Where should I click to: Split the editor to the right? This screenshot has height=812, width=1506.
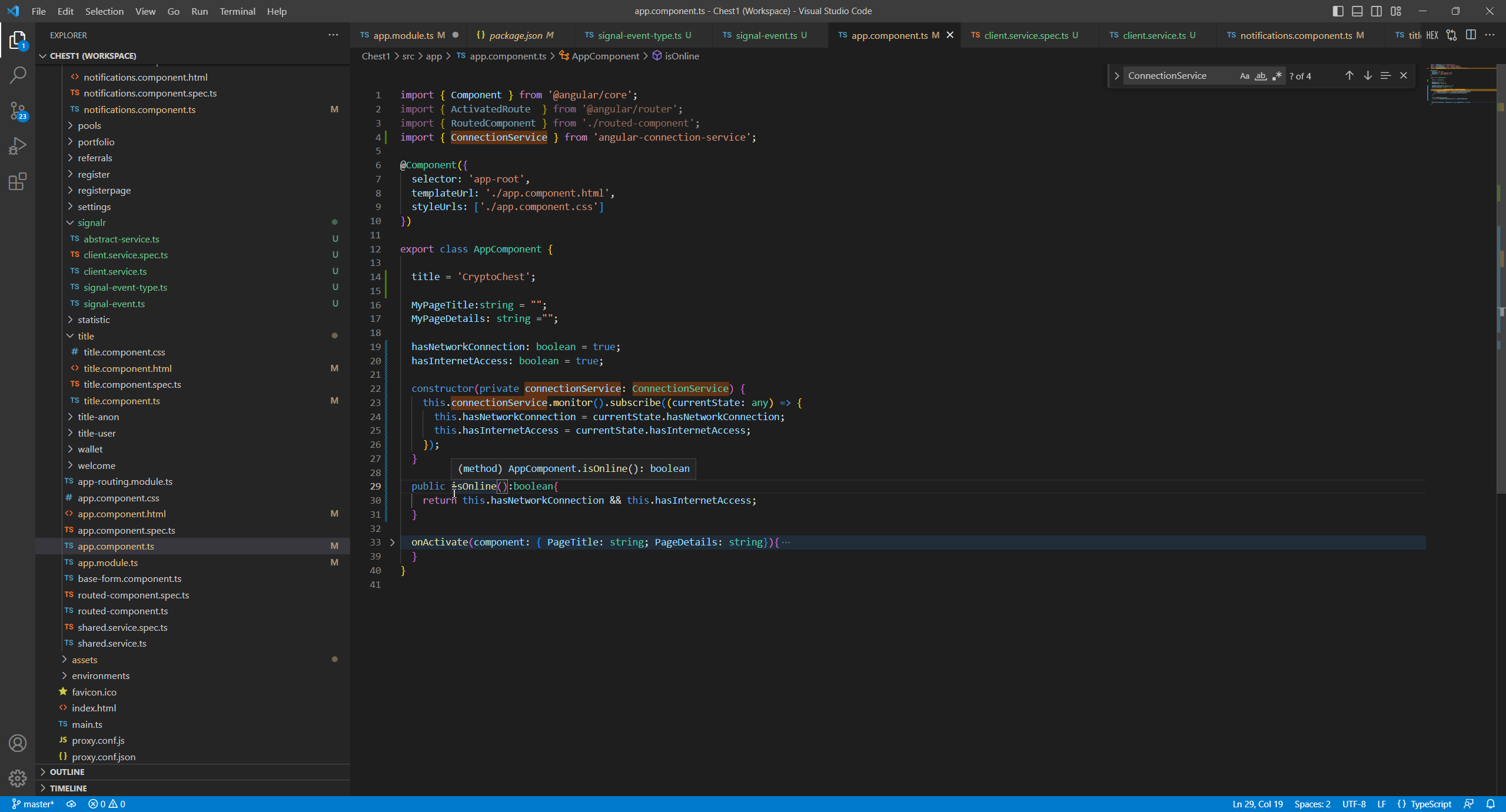1471,35
